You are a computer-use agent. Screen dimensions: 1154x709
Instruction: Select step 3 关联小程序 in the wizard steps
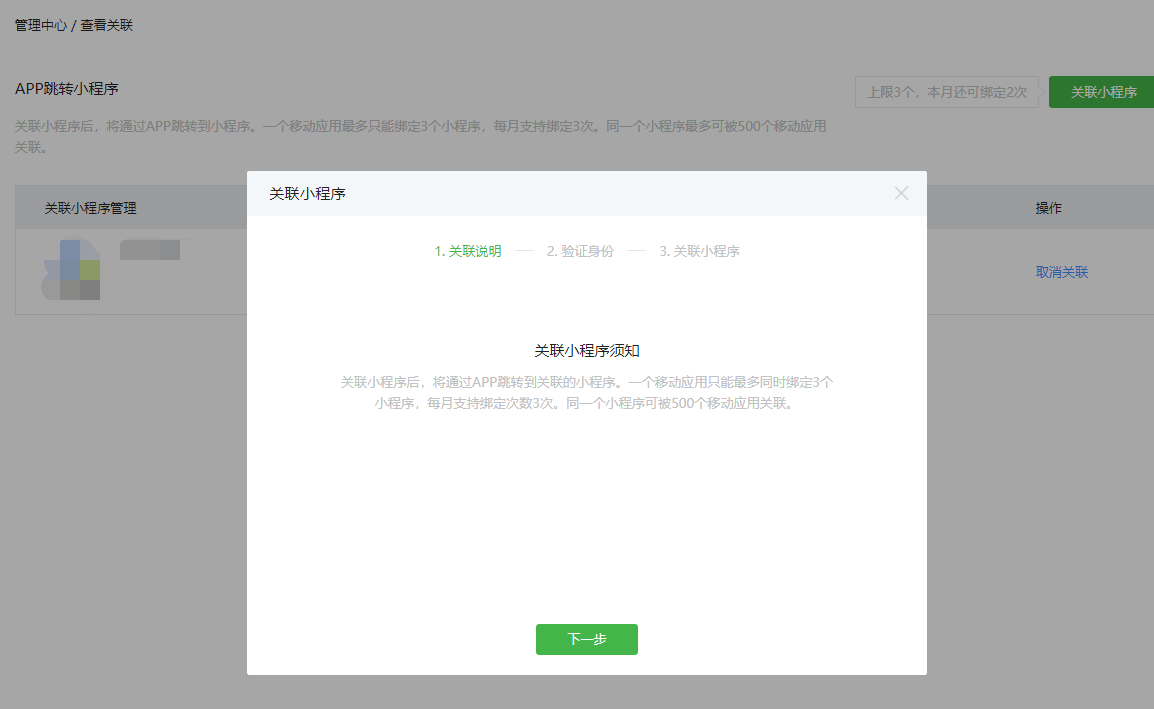coord(699,251)
